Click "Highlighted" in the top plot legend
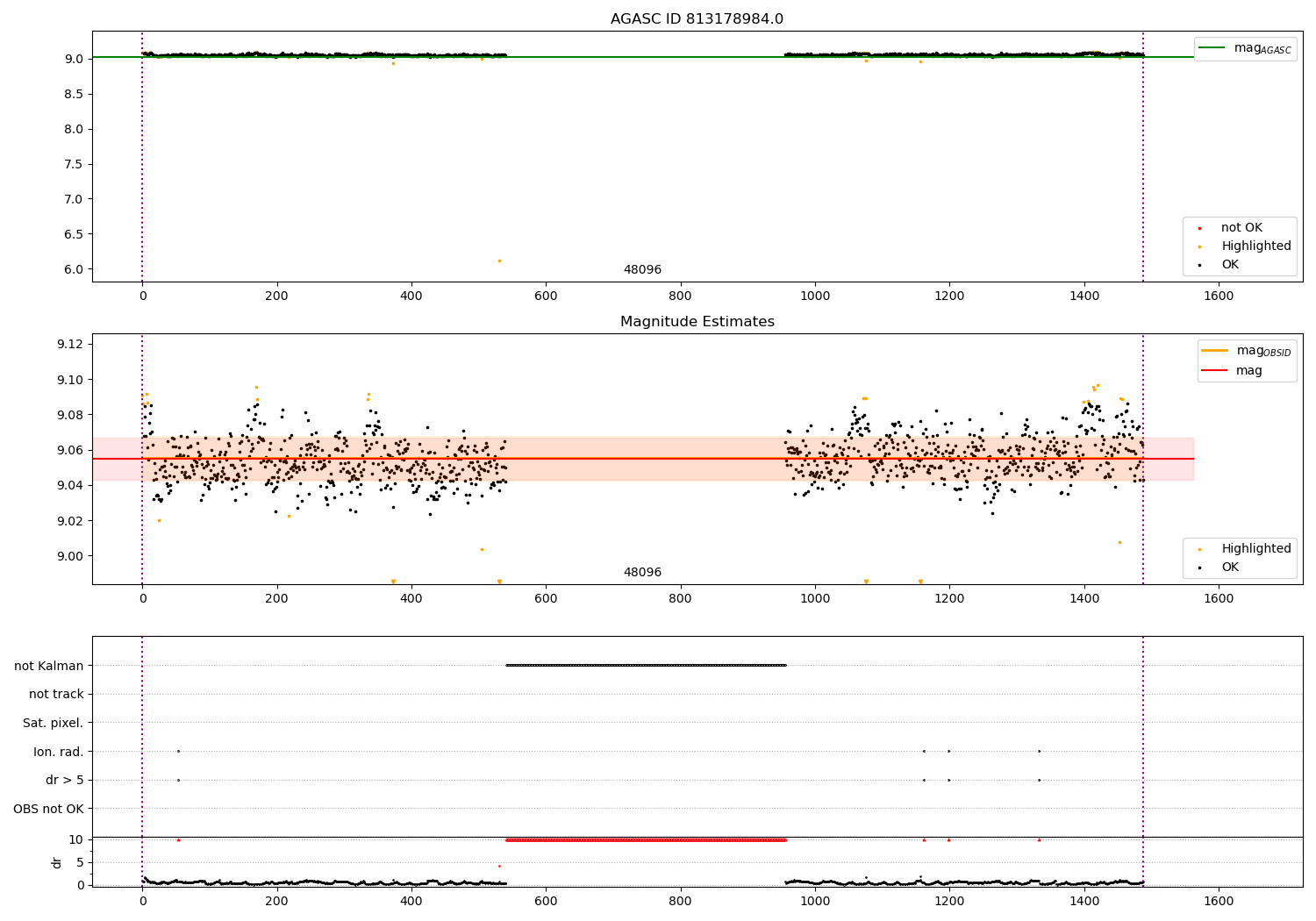The image size is (1316, 921). 1256,246
